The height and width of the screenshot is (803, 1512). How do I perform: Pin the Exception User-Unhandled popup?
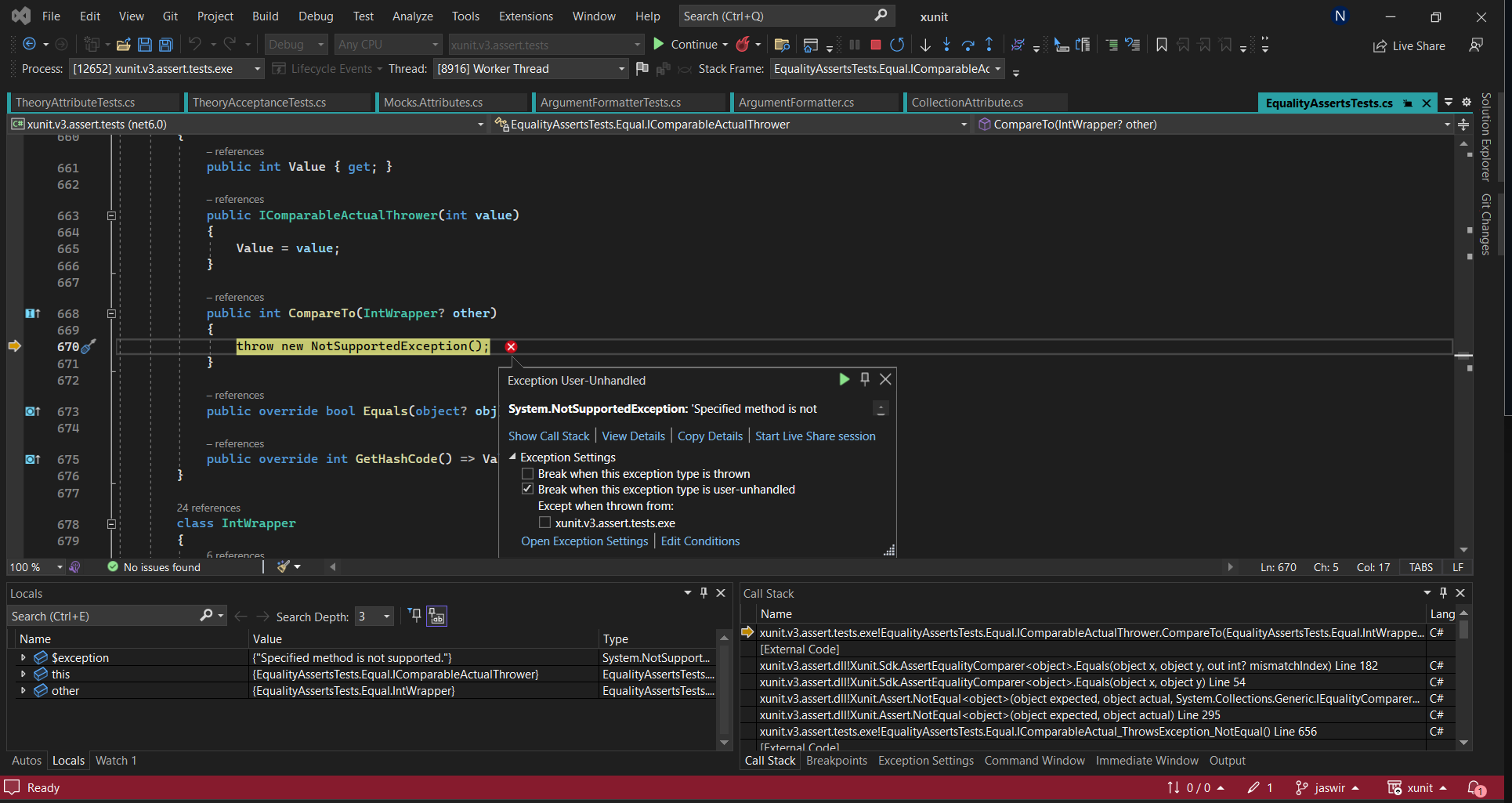coord(865,379)
